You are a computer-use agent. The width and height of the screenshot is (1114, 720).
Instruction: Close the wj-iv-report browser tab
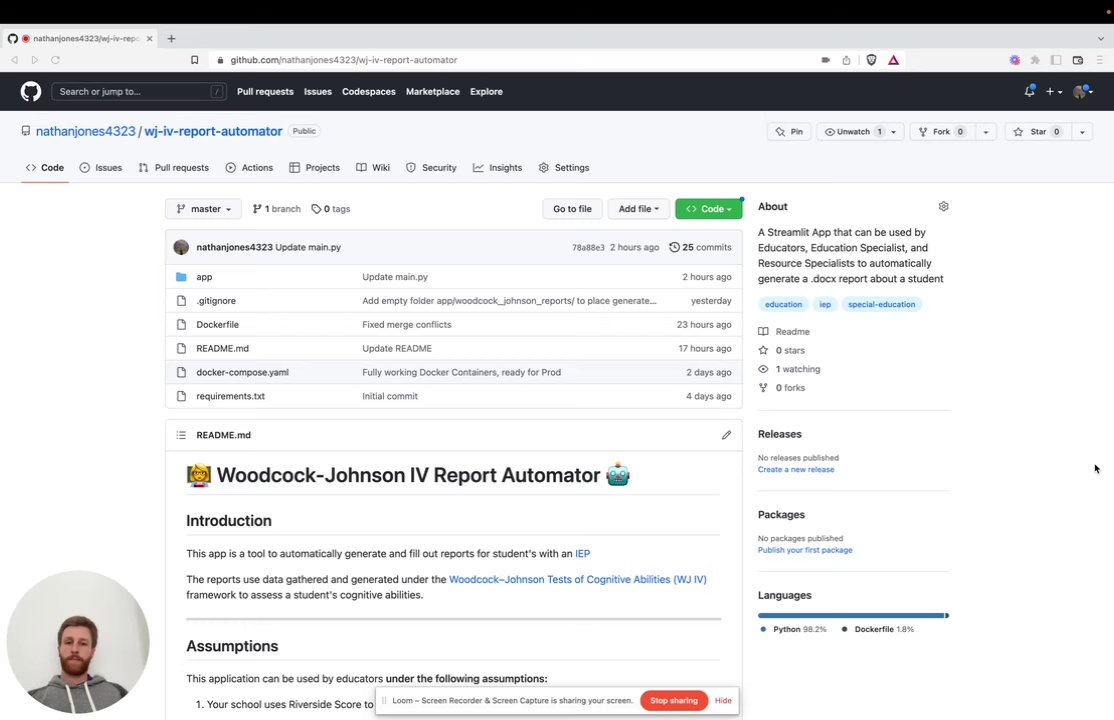tap(149, 38)
